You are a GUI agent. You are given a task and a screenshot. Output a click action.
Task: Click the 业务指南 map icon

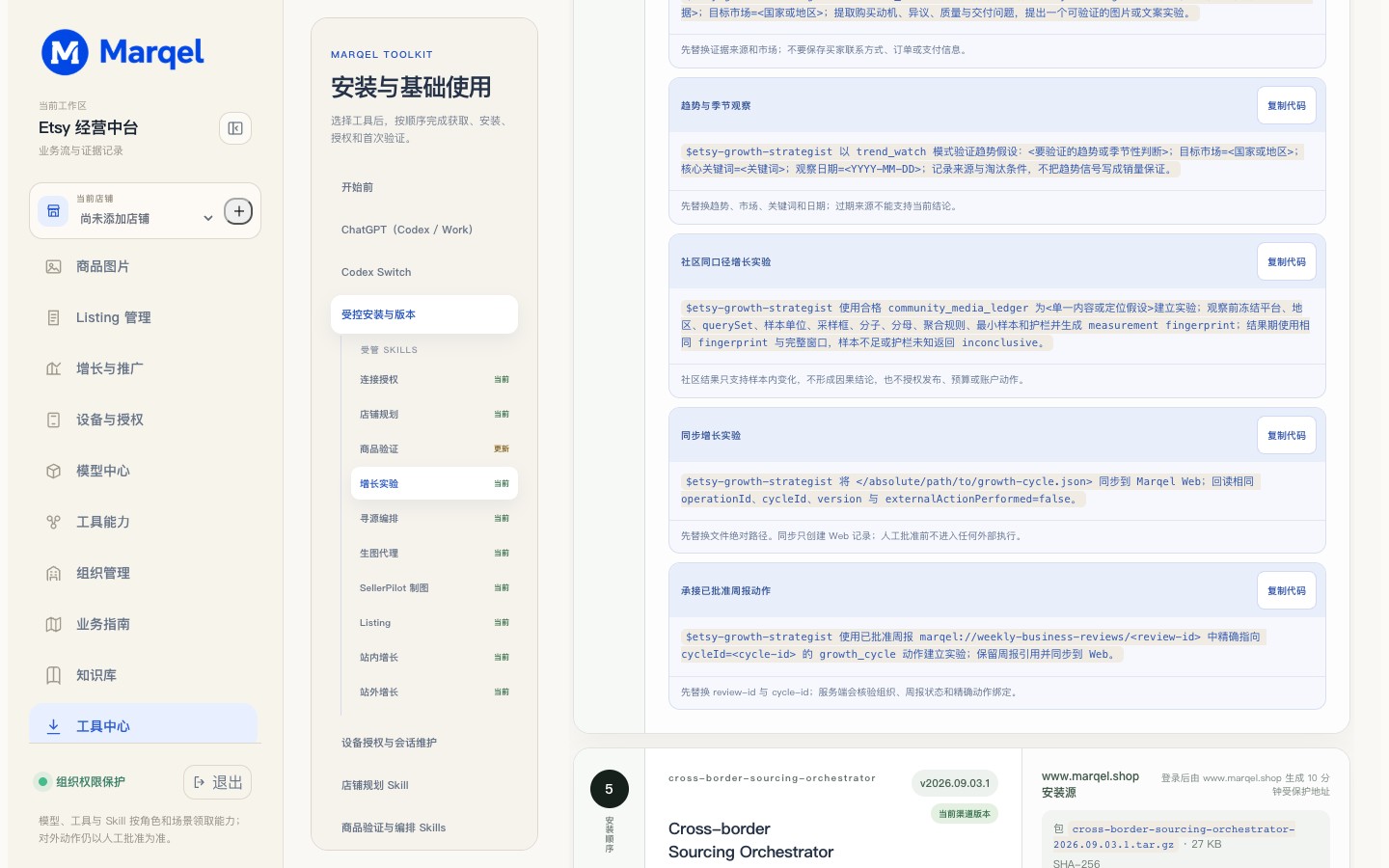click(x=54, y=624)
